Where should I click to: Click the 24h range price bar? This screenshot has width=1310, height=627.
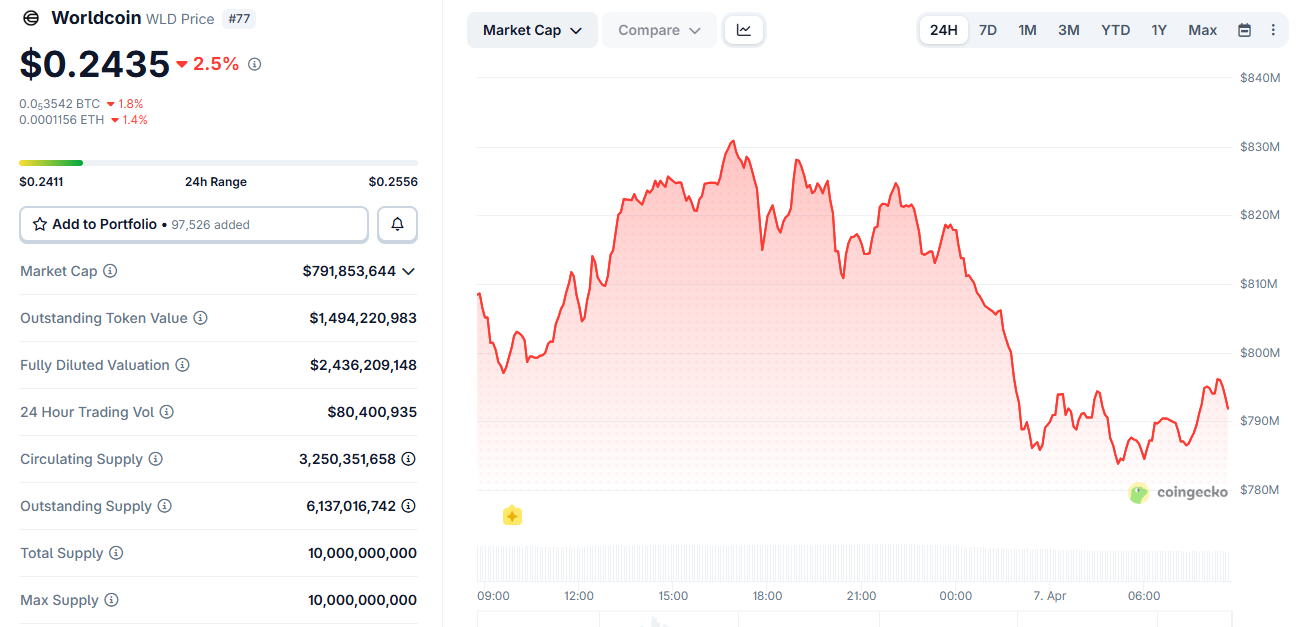[218, 162]
